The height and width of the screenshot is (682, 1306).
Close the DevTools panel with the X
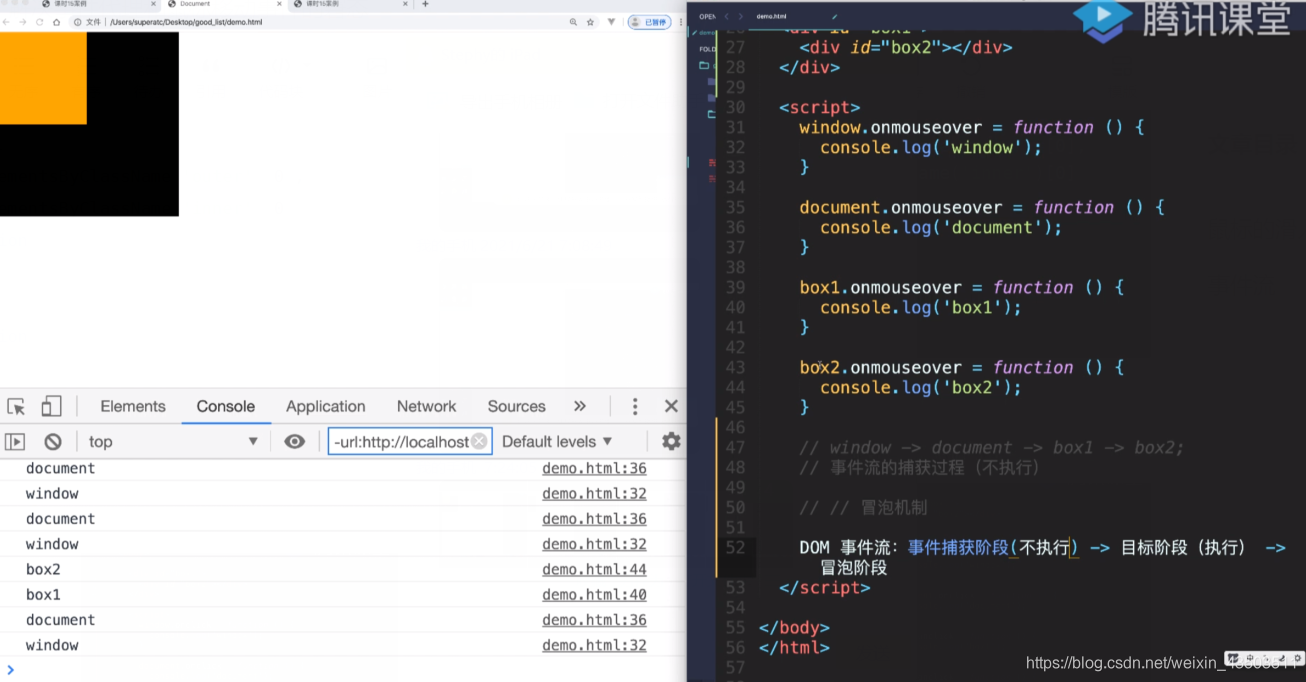pyautogui.click(x=671, y=406)
